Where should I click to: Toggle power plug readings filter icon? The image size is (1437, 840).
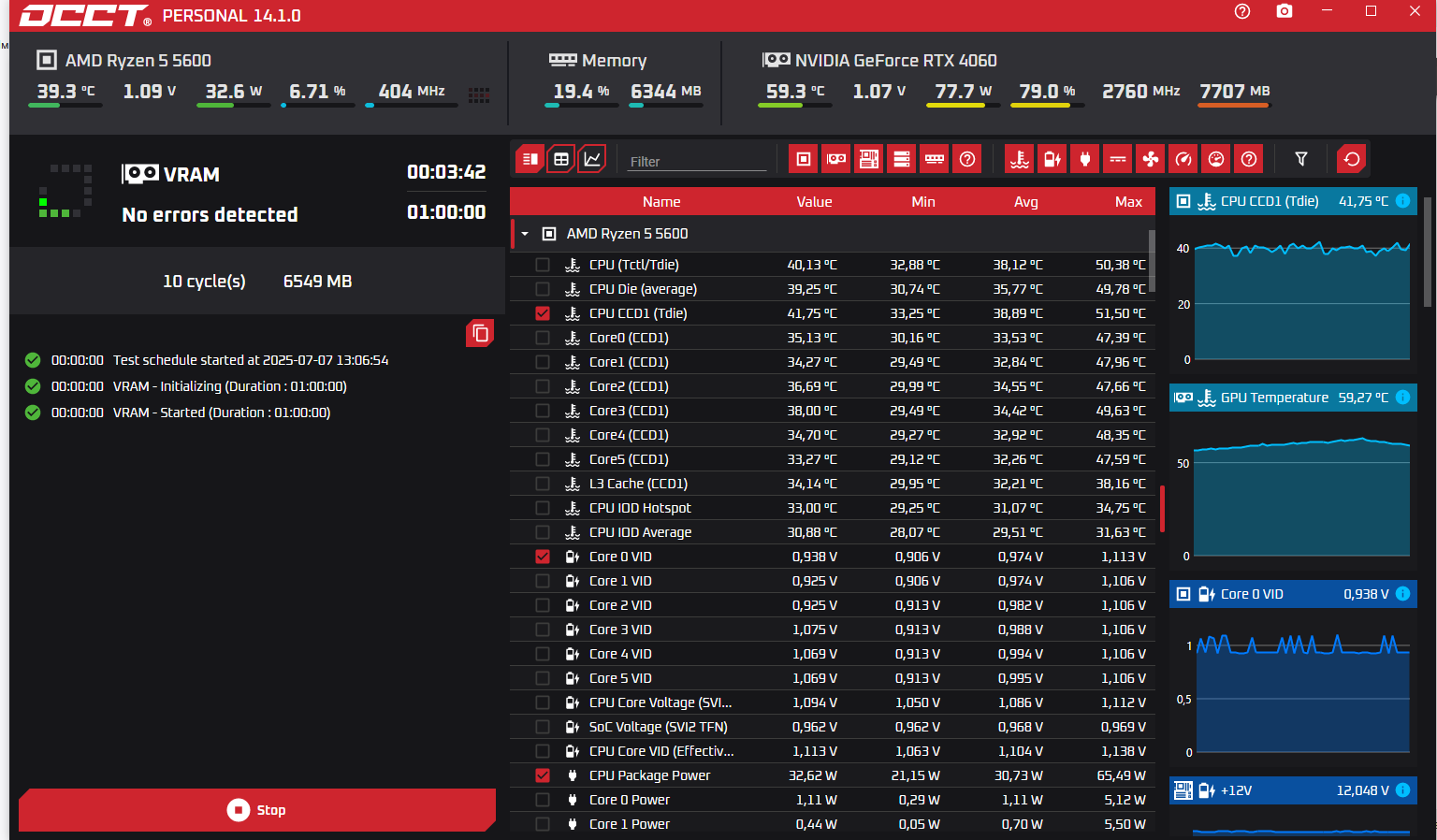pos(1085,159)
